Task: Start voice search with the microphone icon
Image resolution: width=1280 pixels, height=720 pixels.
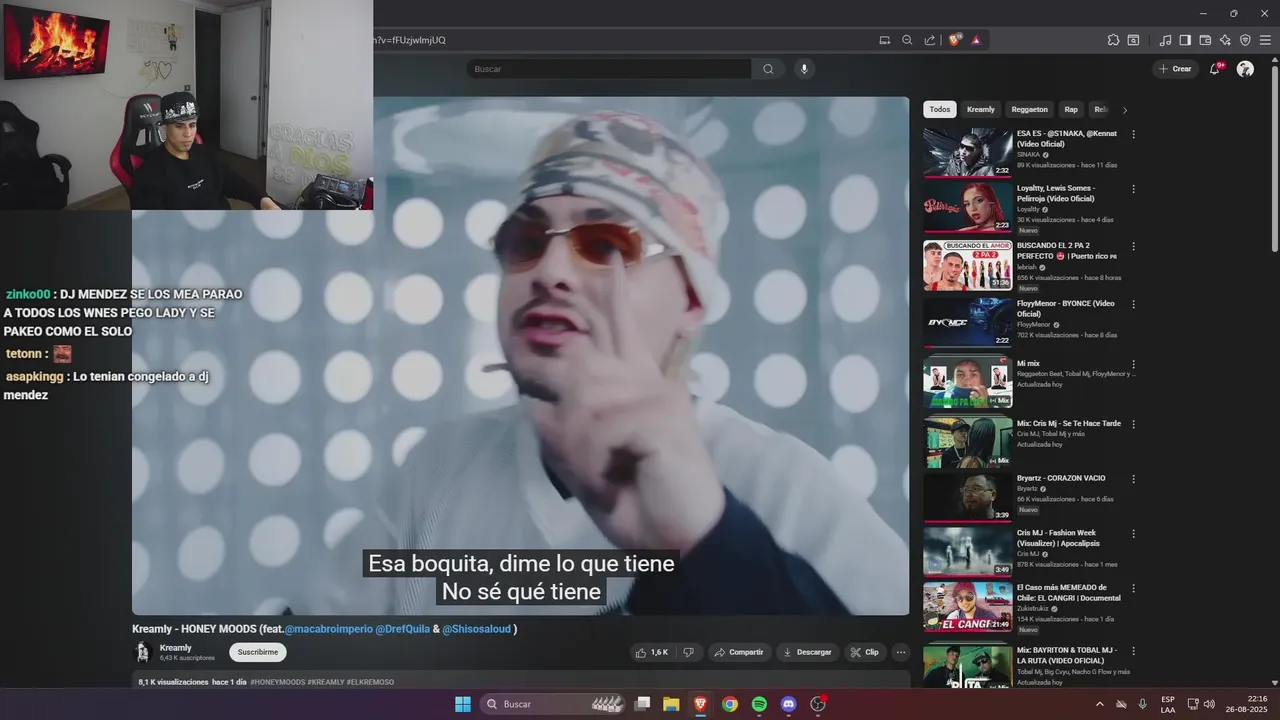Action: [x=804, y=69]
